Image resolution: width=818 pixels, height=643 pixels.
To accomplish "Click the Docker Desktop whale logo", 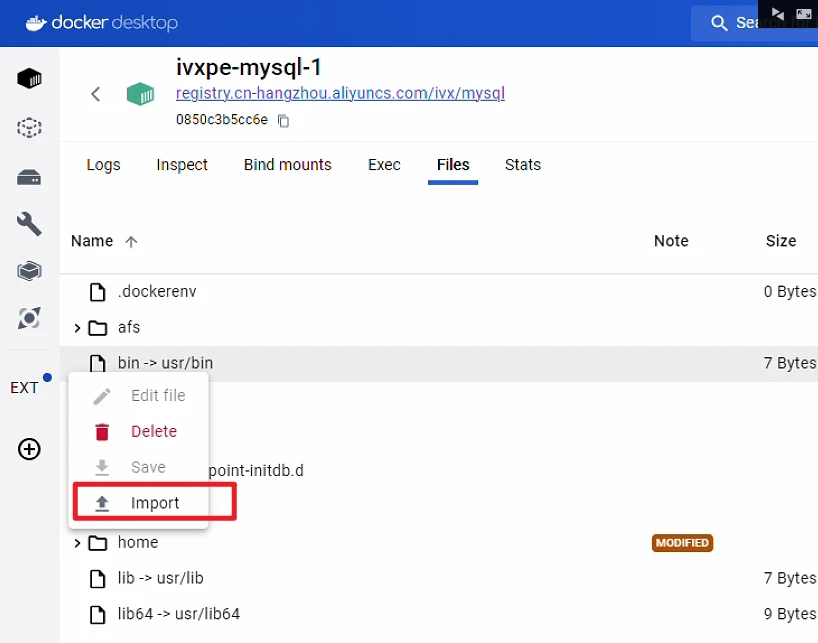I will (x=36, y=23).
